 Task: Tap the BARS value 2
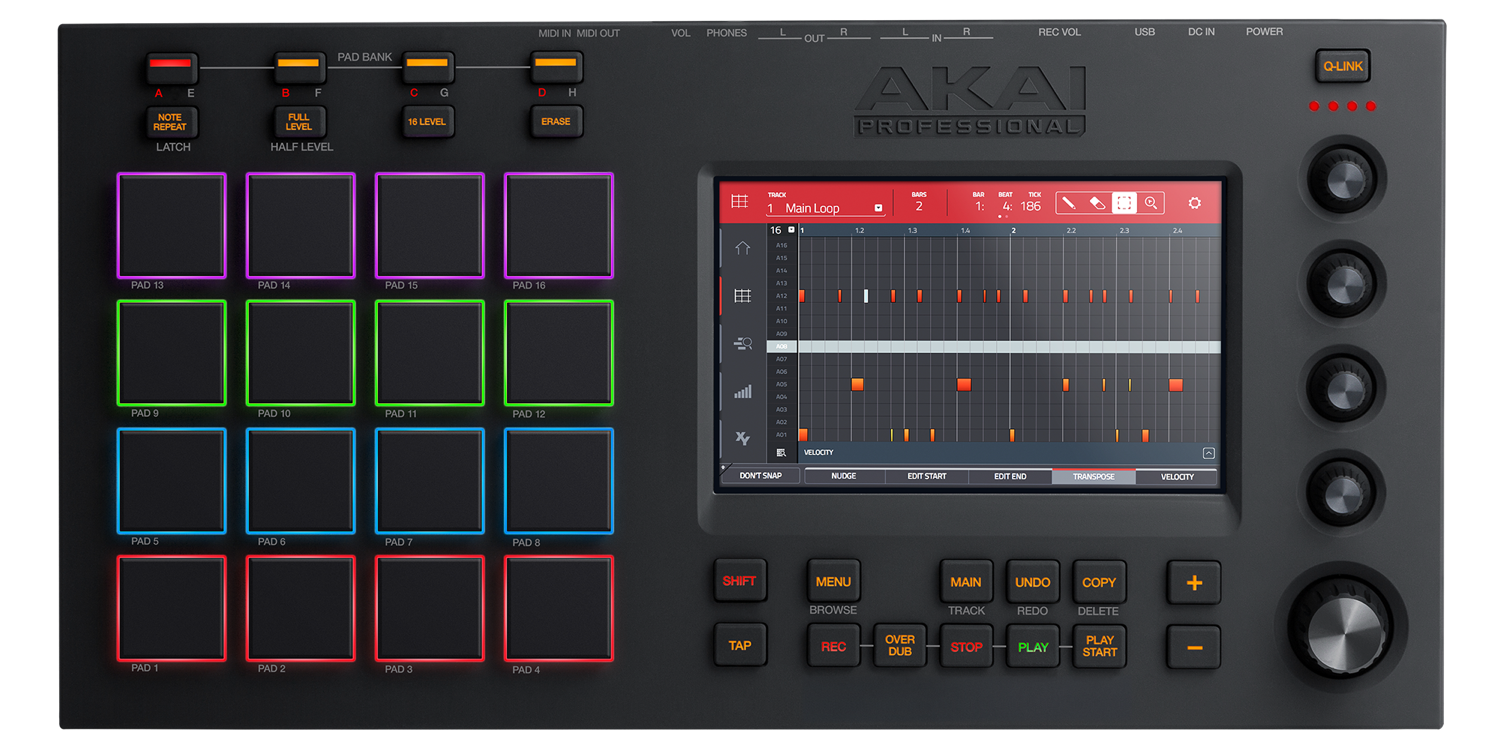click(x=918, y=207)
